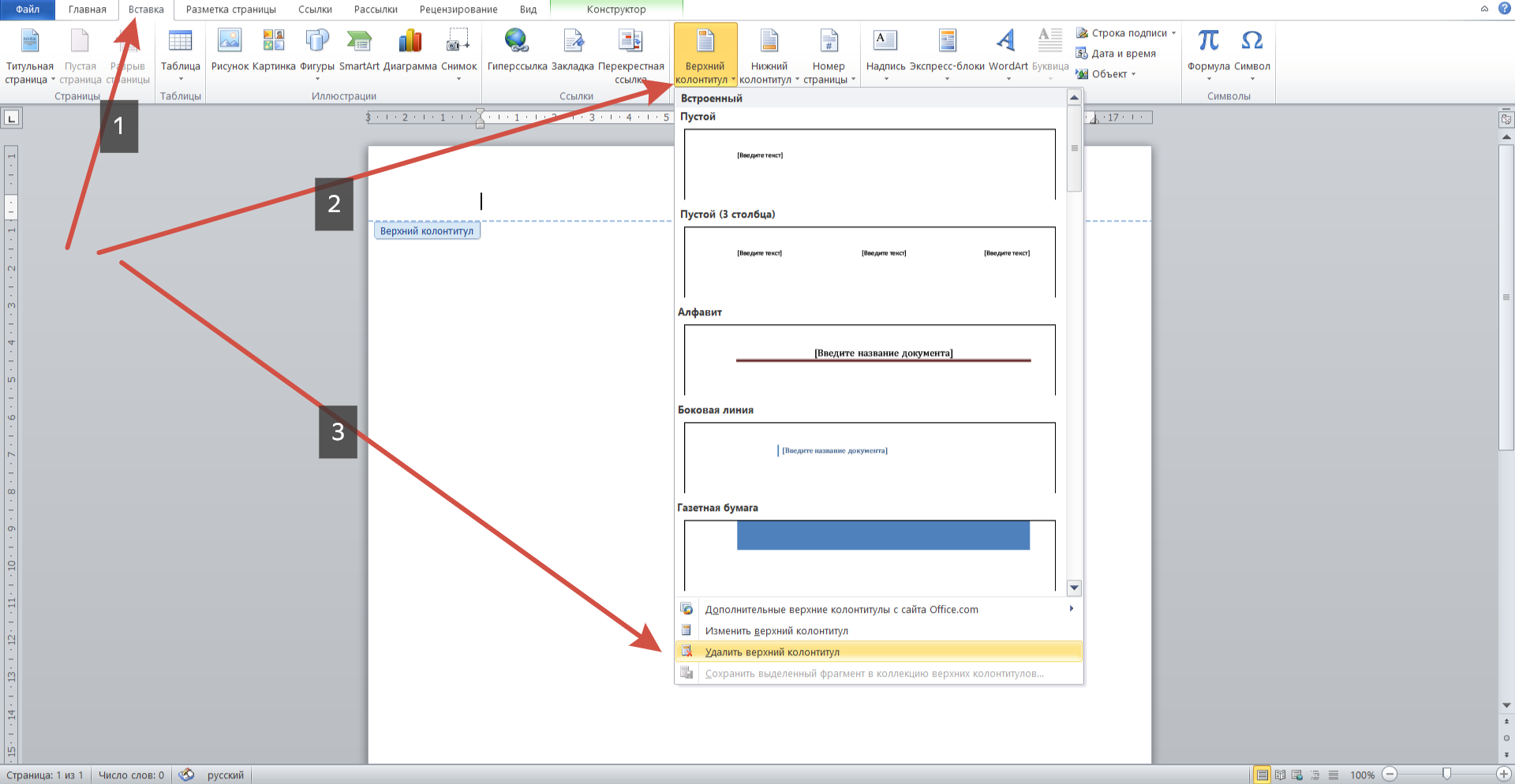Switch to print layout view in status bar
Image resolution: width=1515 pixels, height=784 pixels.
1262,775
